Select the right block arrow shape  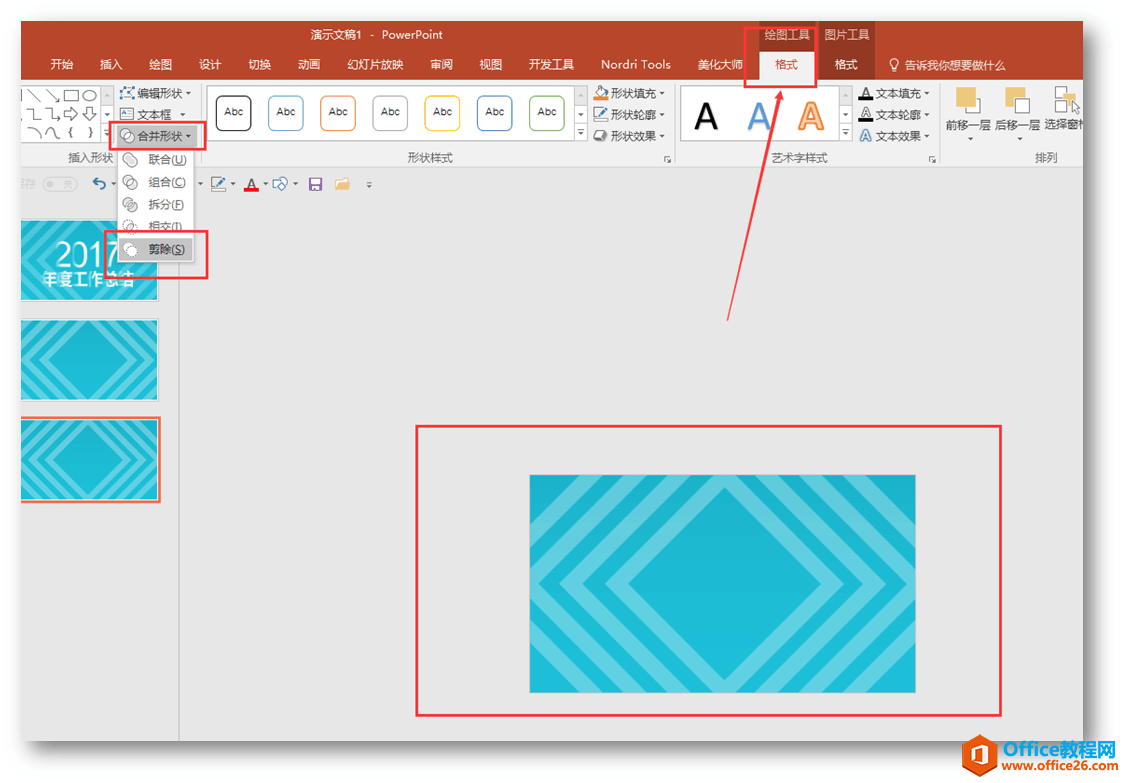click(x=70, y=114)
